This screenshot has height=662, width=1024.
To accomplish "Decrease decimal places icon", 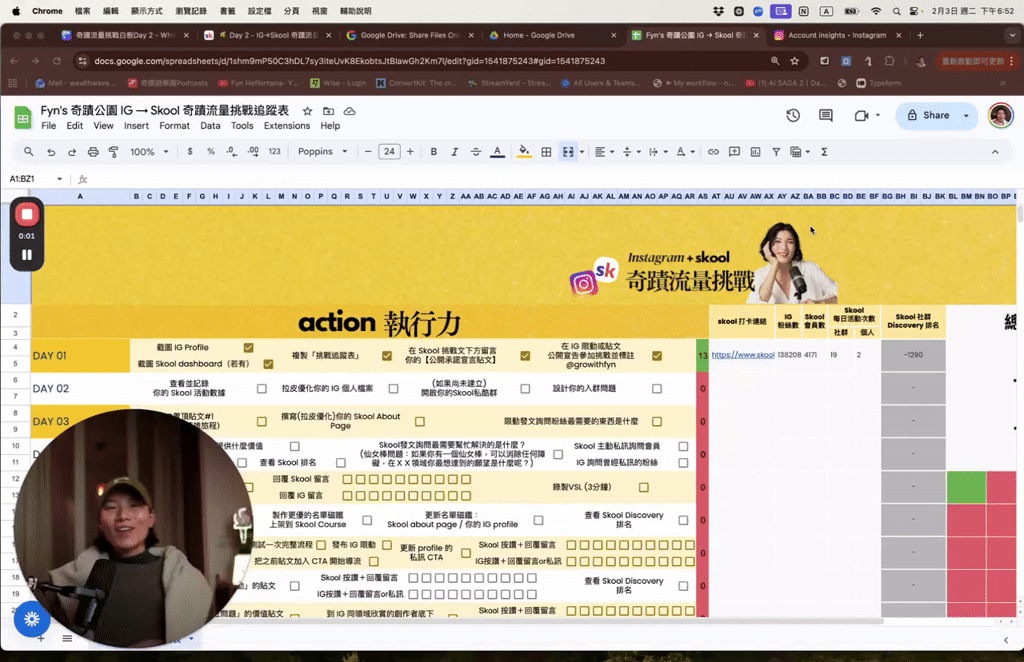I will (x=232, y=151).
